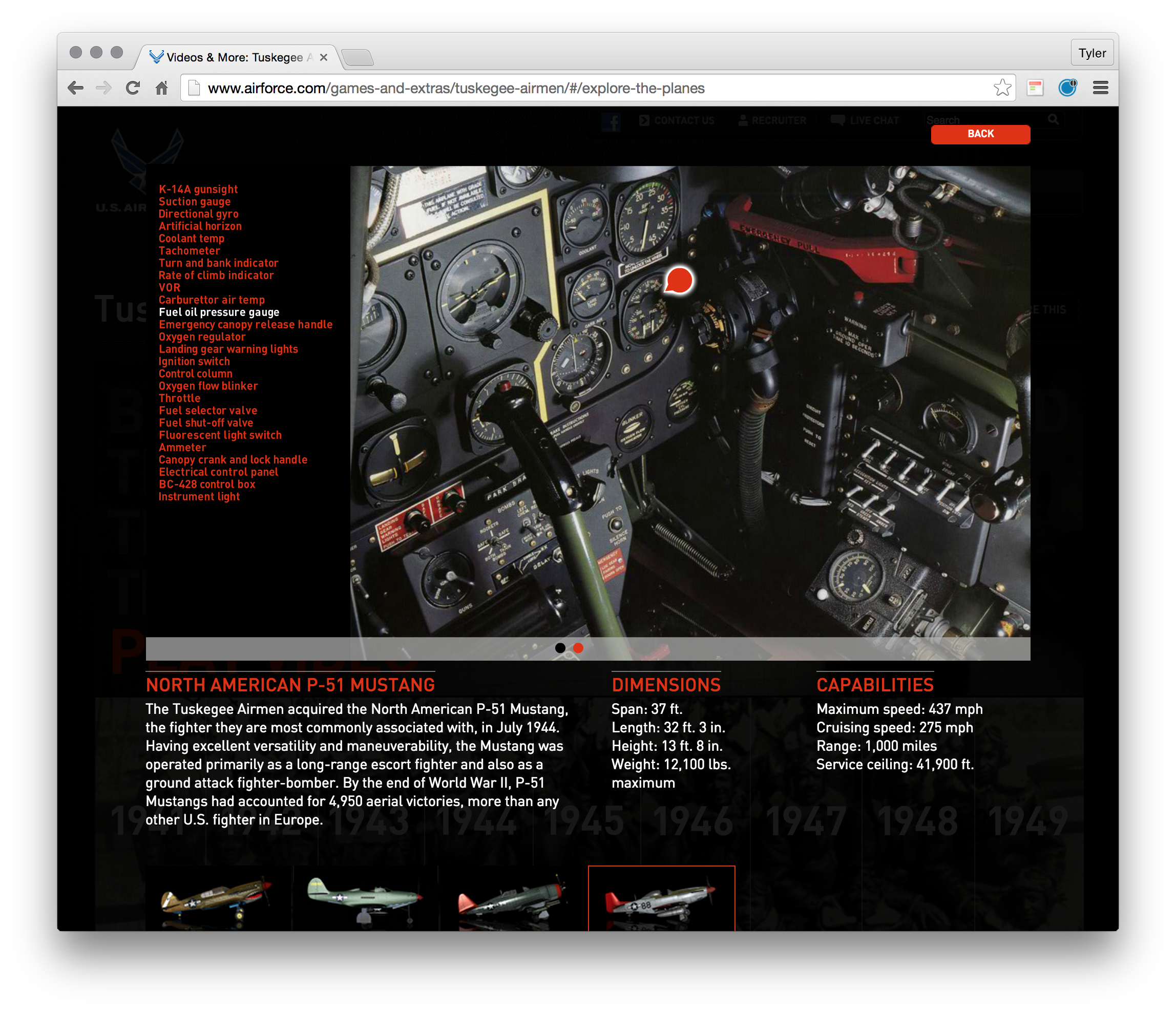
Task: Select VOR item
Action: tap(169, 288)
